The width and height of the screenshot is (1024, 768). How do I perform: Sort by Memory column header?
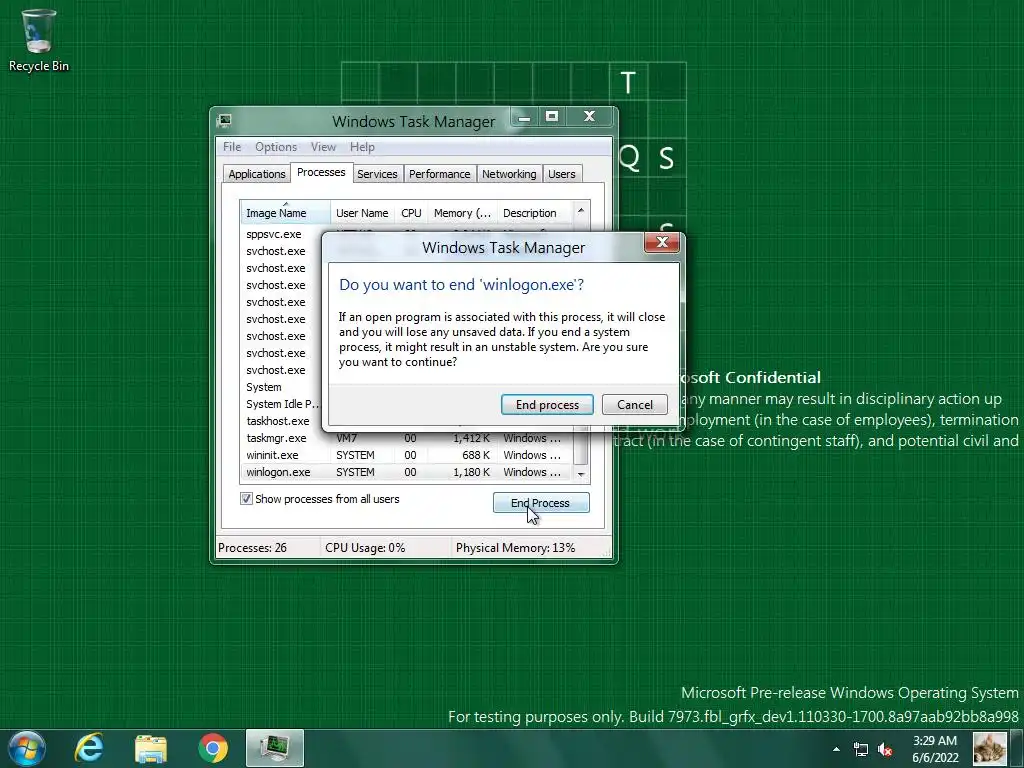point(462,213)
